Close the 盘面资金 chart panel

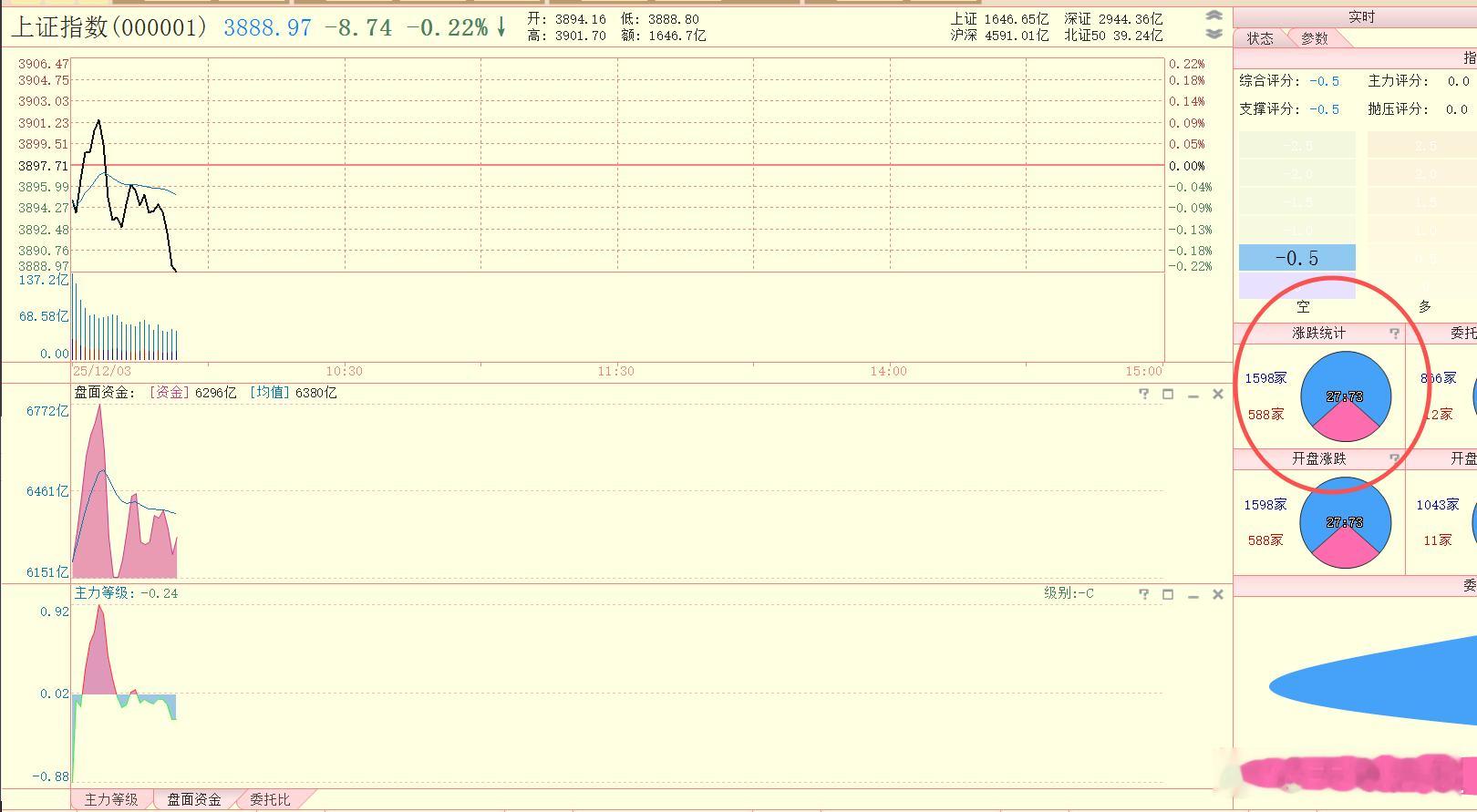click(x=1218, y=394)
